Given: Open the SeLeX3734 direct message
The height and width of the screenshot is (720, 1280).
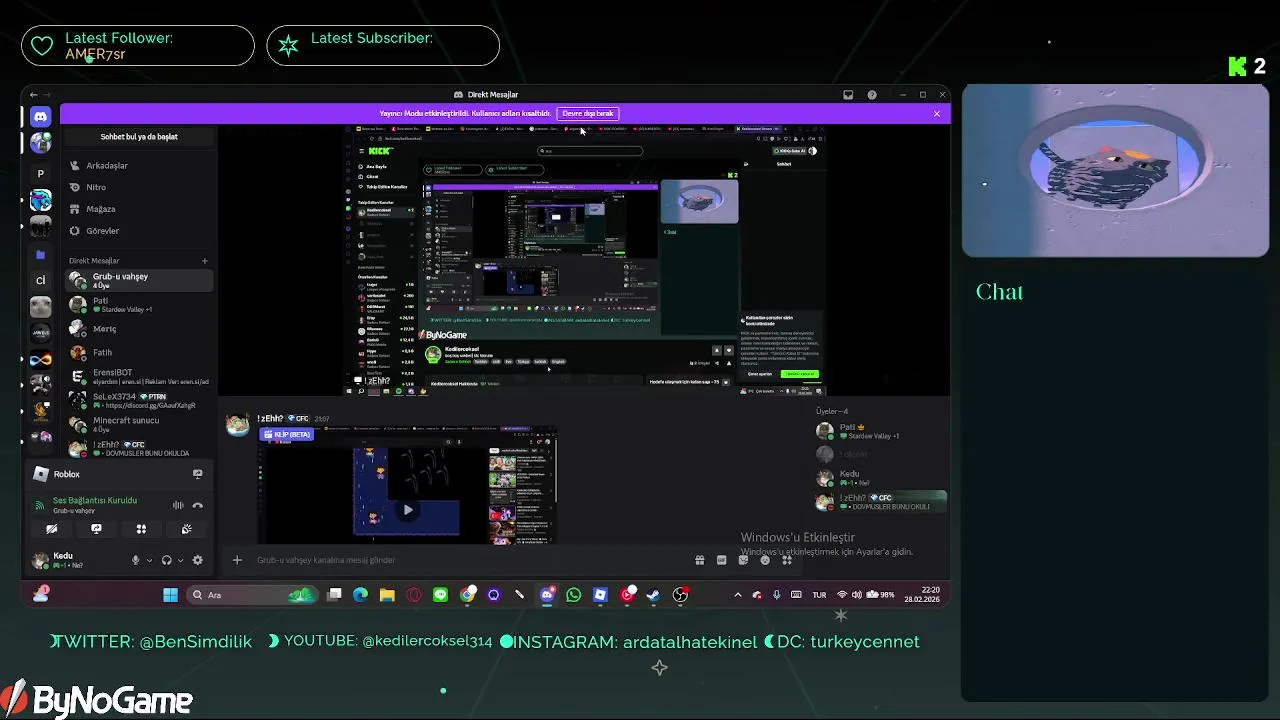Looking at the screenshot, I should 139,401.
